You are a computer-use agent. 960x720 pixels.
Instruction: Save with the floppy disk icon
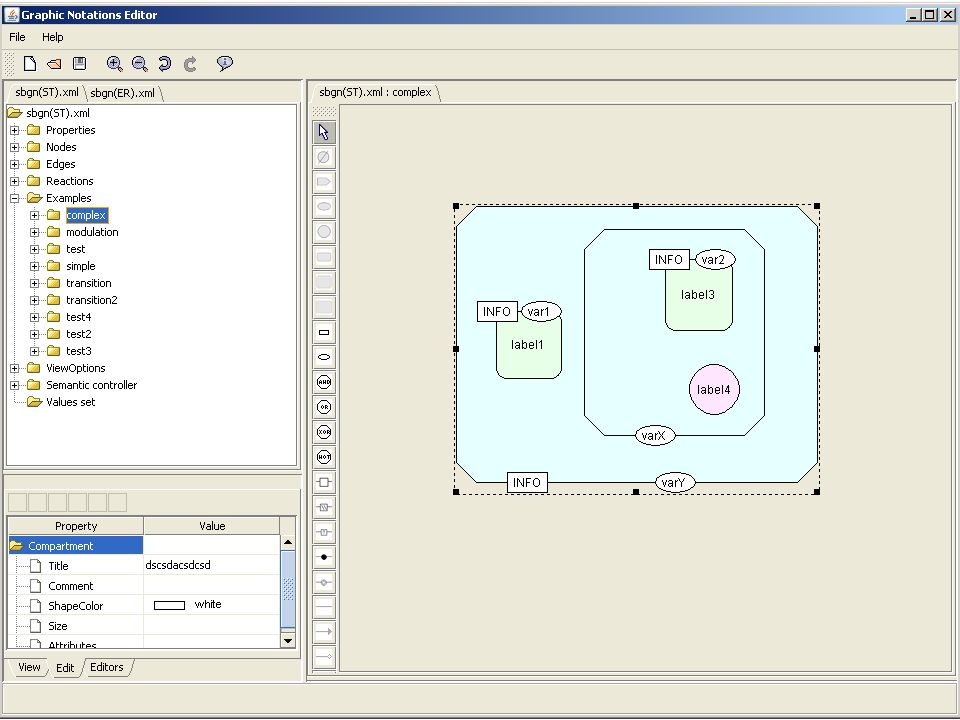point(80,63)
